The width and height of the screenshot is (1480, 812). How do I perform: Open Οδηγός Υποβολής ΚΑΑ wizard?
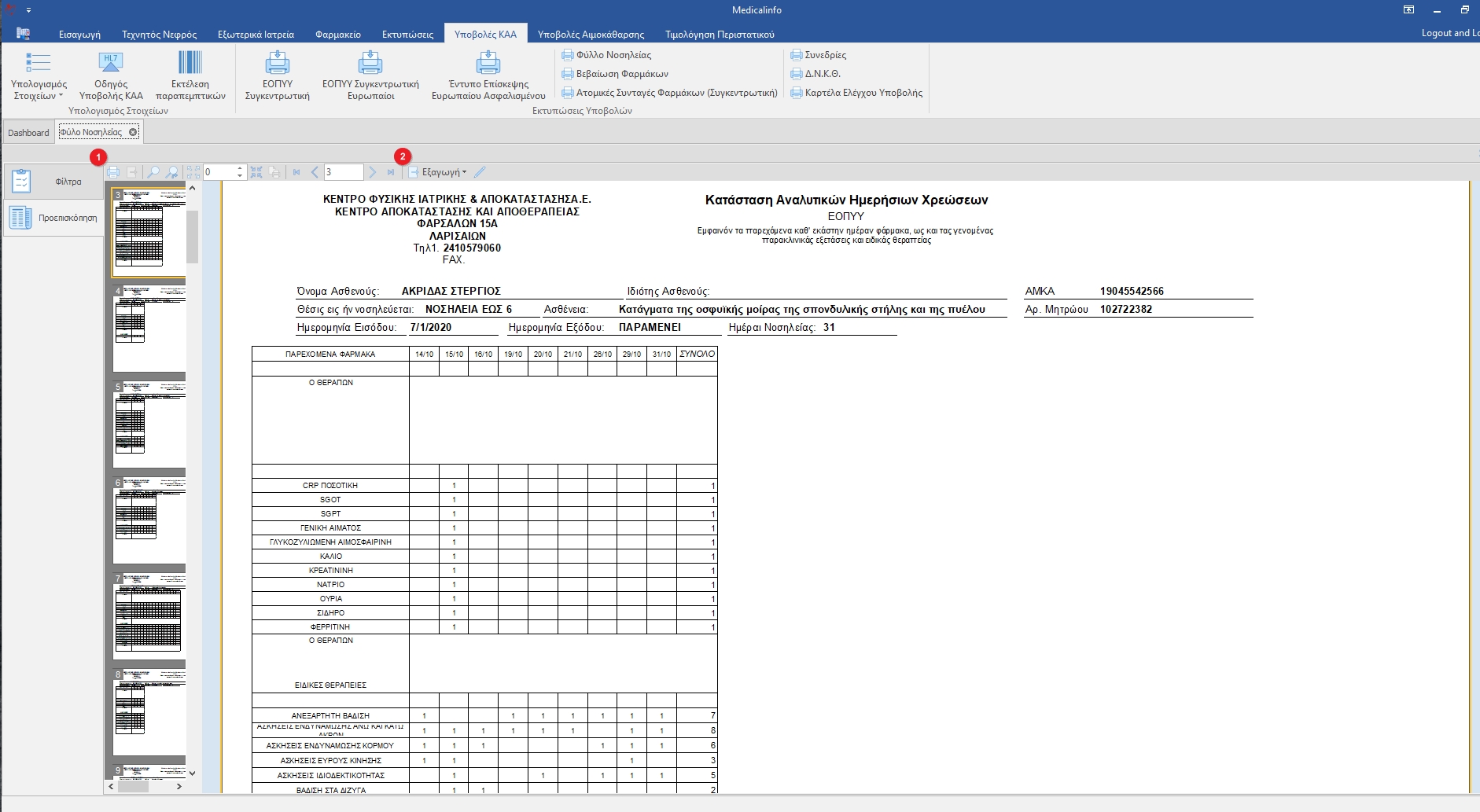[x=111, y=76]
